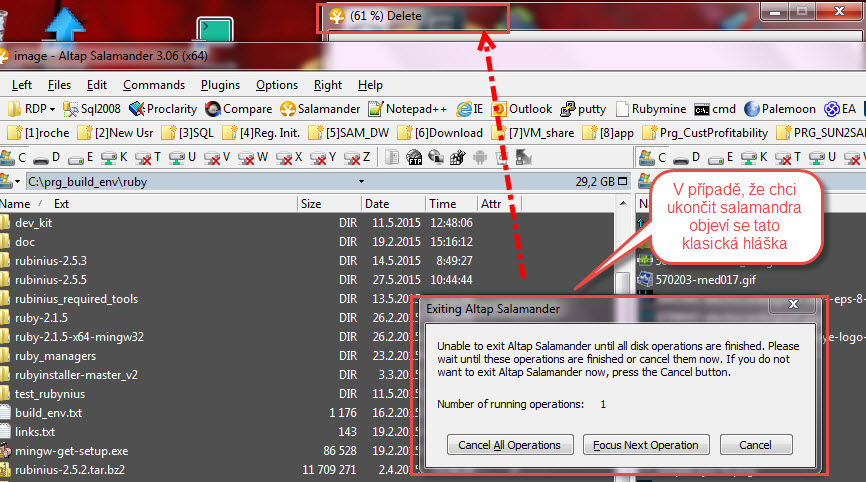Launch putty from the toolbar
Screen dimensions: 866x482
point(583,109)
